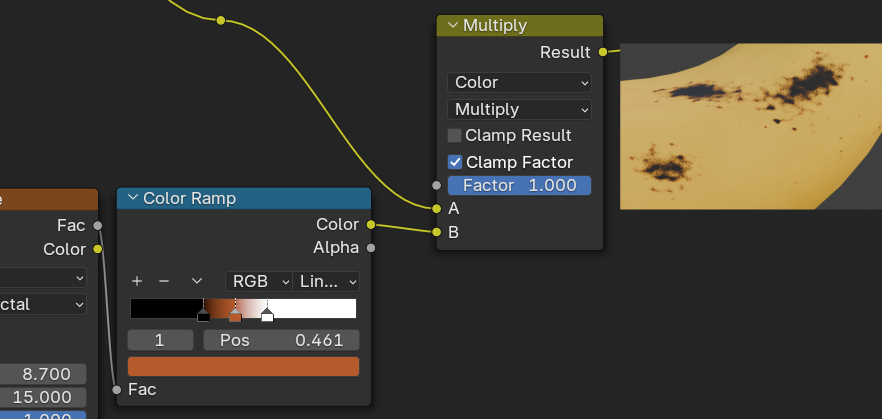The image size is (882, 419).
Task: Click the minus icon to remove color stop
Action: click(x=164, y=281)
